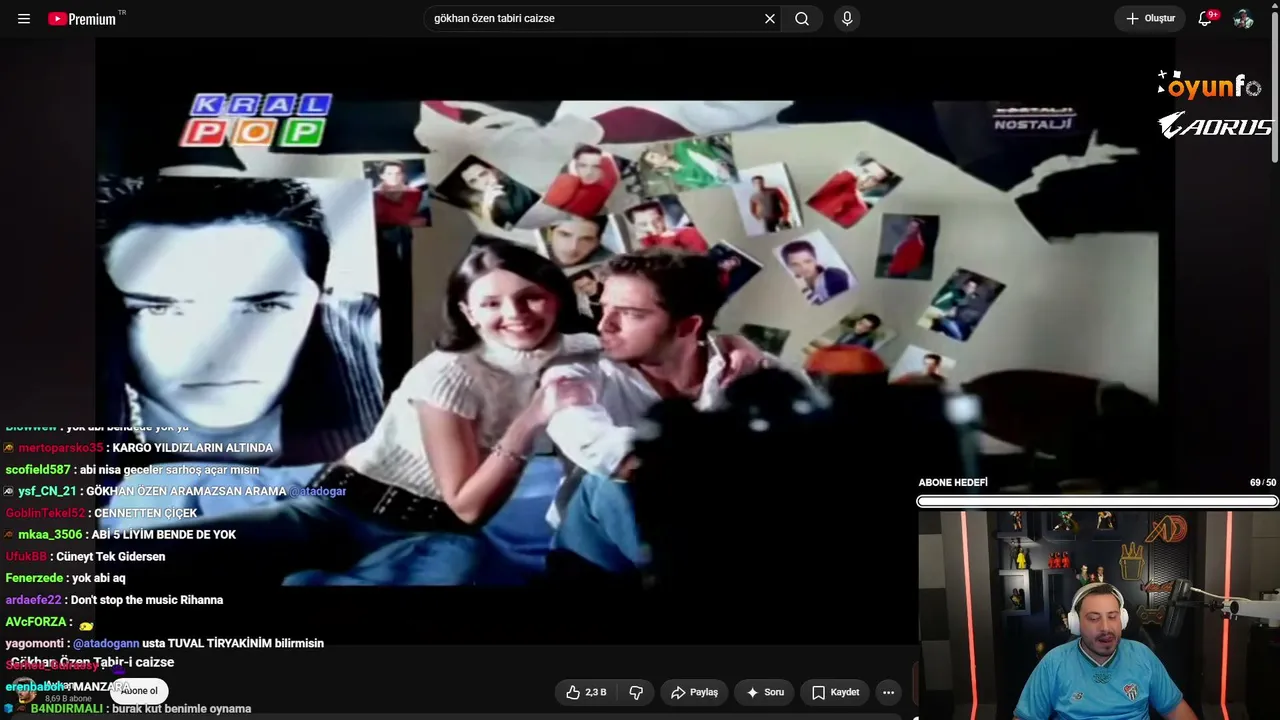The image size is (1280, 720).
Task: Click the video title Gökhan Özen Tabir-i caizse
Action: [x=92, y=662]
